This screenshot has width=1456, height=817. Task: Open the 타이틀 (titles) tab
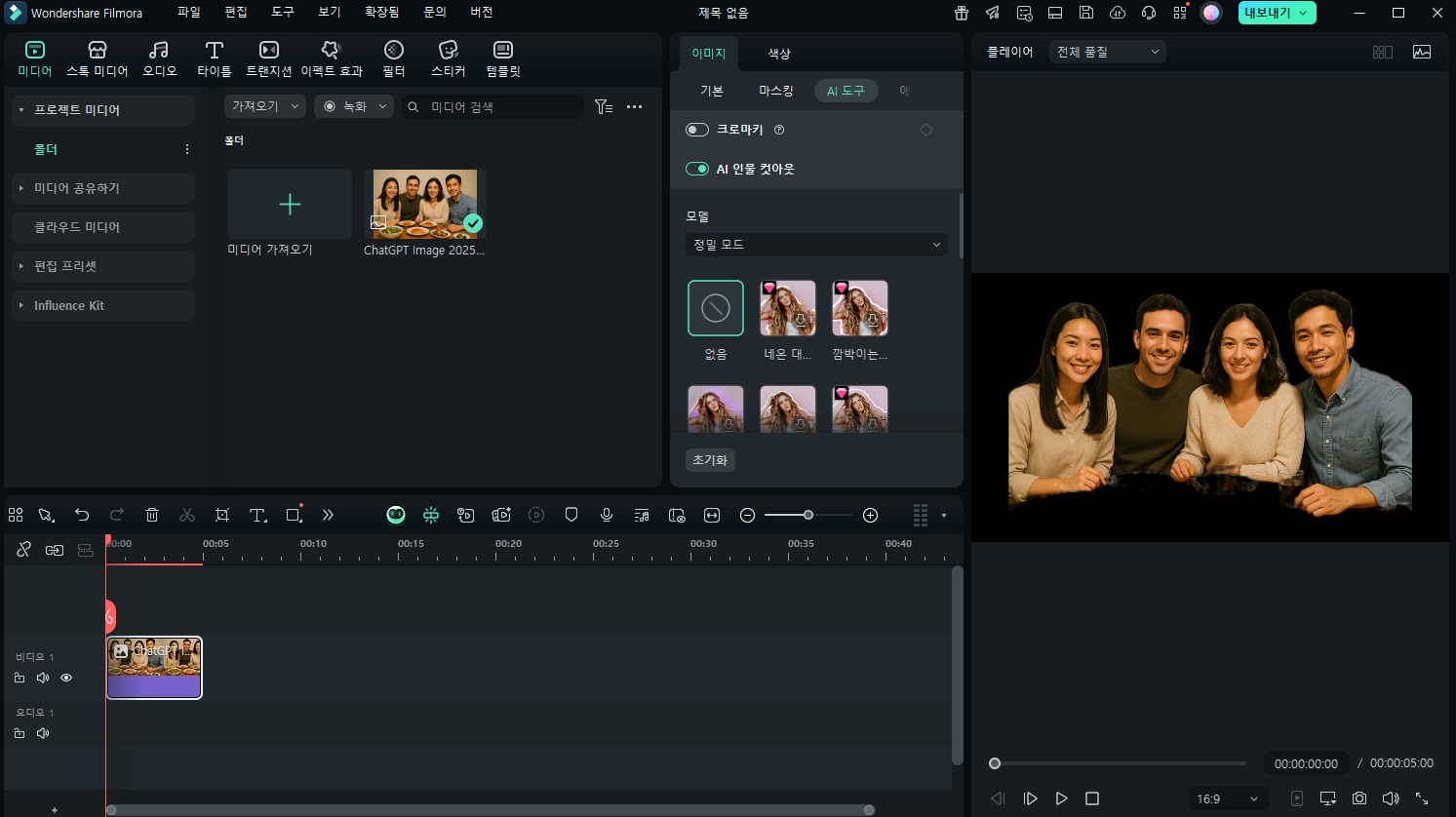click(215, 58)
